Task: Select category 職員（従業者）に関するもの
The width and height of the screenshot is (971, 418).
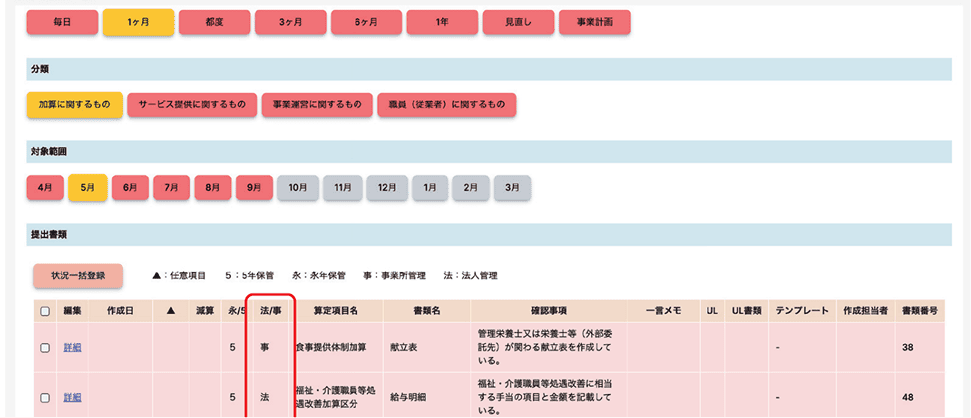Action: coord(446,105)
